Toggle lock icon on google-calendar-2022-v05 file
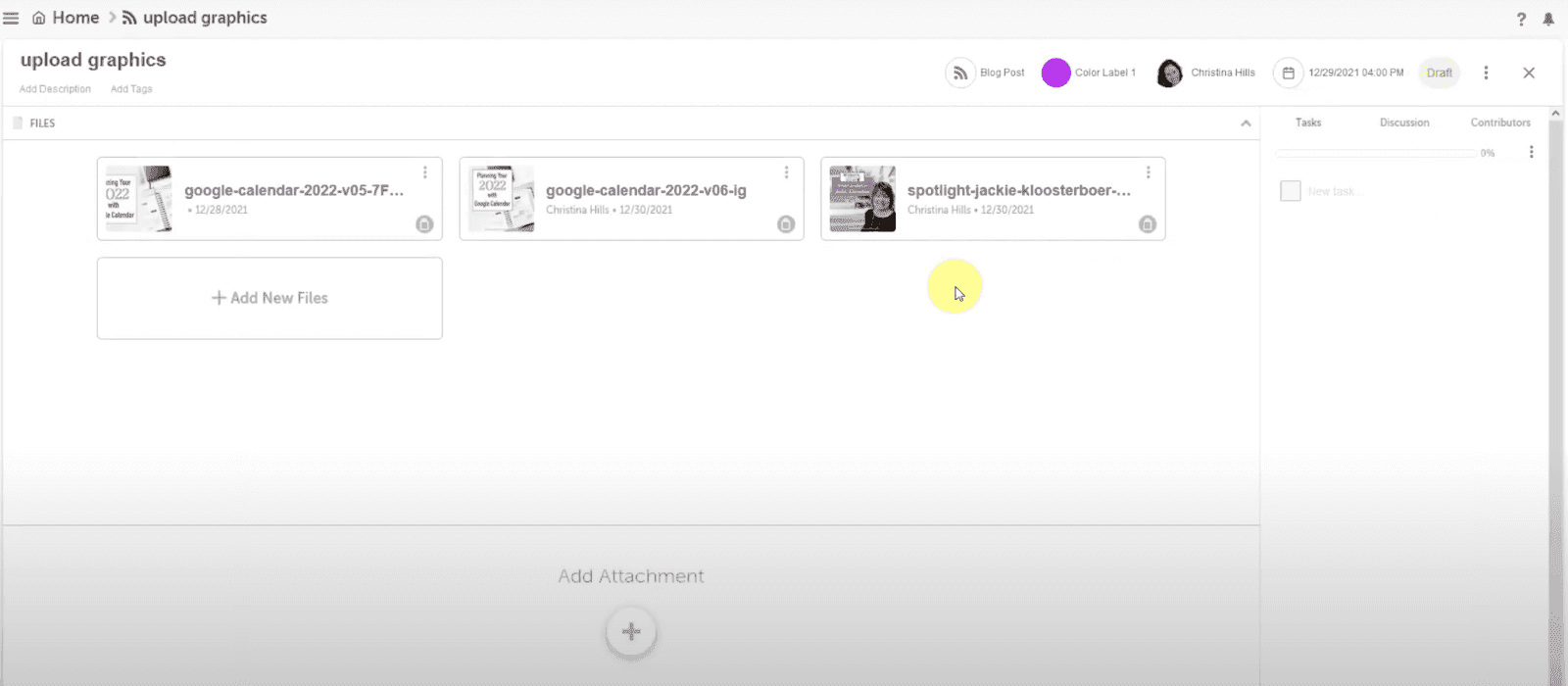1568x686 pixels. pyautogui.click(x=424, y=224)
